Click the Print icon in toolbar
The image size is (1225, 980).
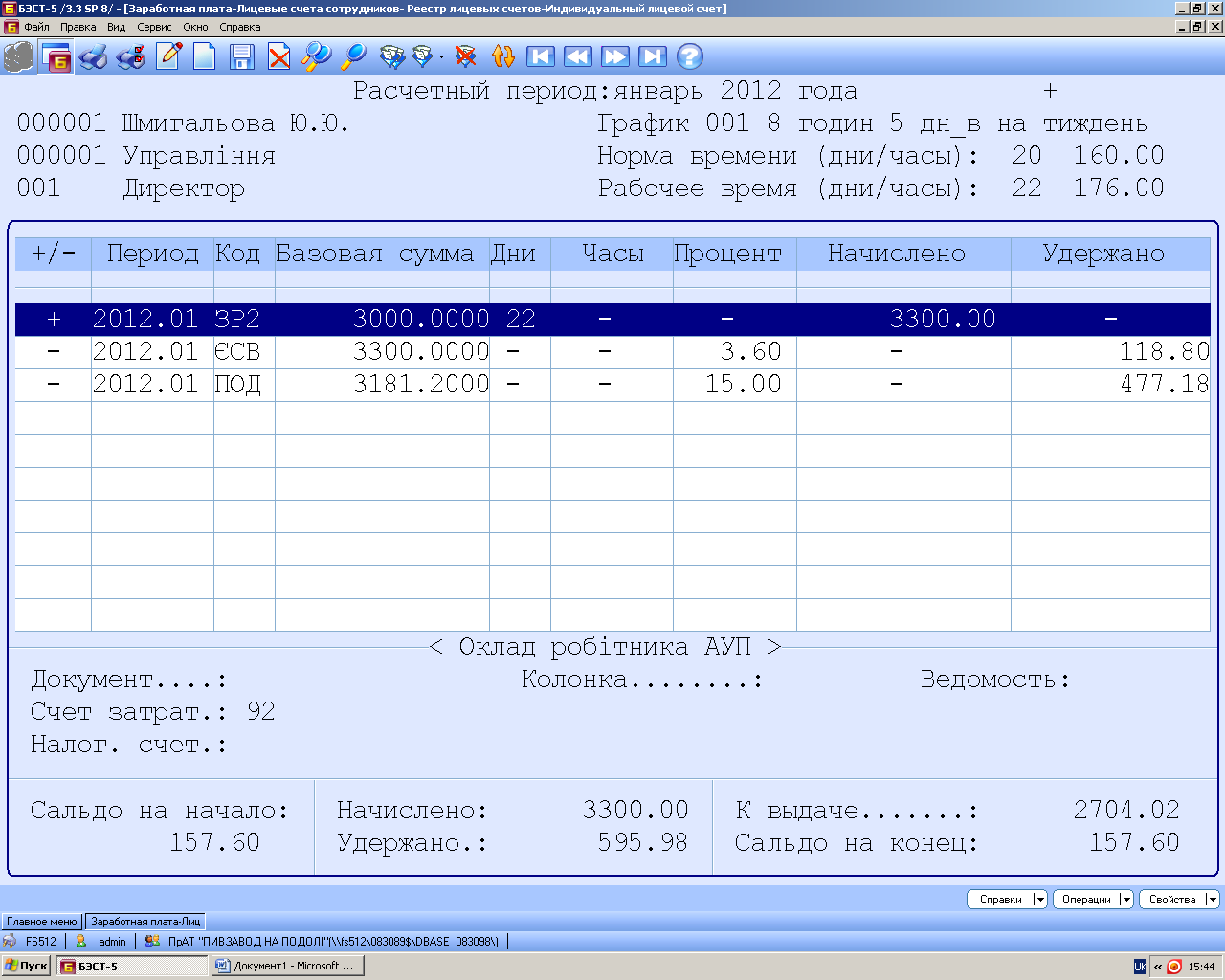pos(93,57)
